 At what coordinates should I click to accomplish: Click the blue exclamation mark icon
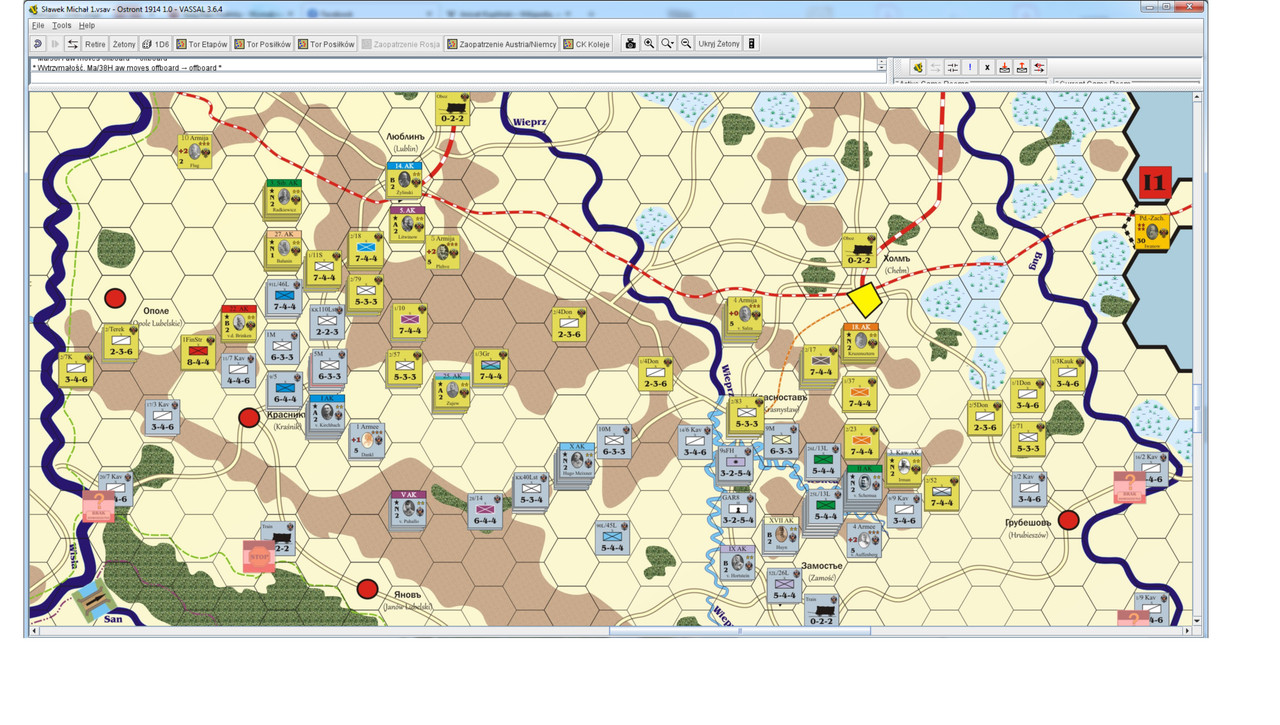[970, 67]
